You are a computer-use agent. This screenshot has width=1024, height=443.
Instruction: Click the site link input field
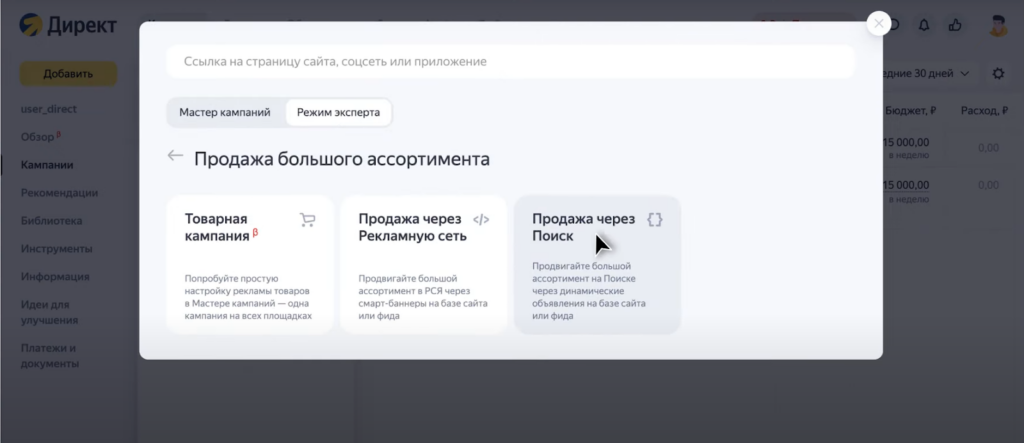pyautogui.click(x=510, y=61)
